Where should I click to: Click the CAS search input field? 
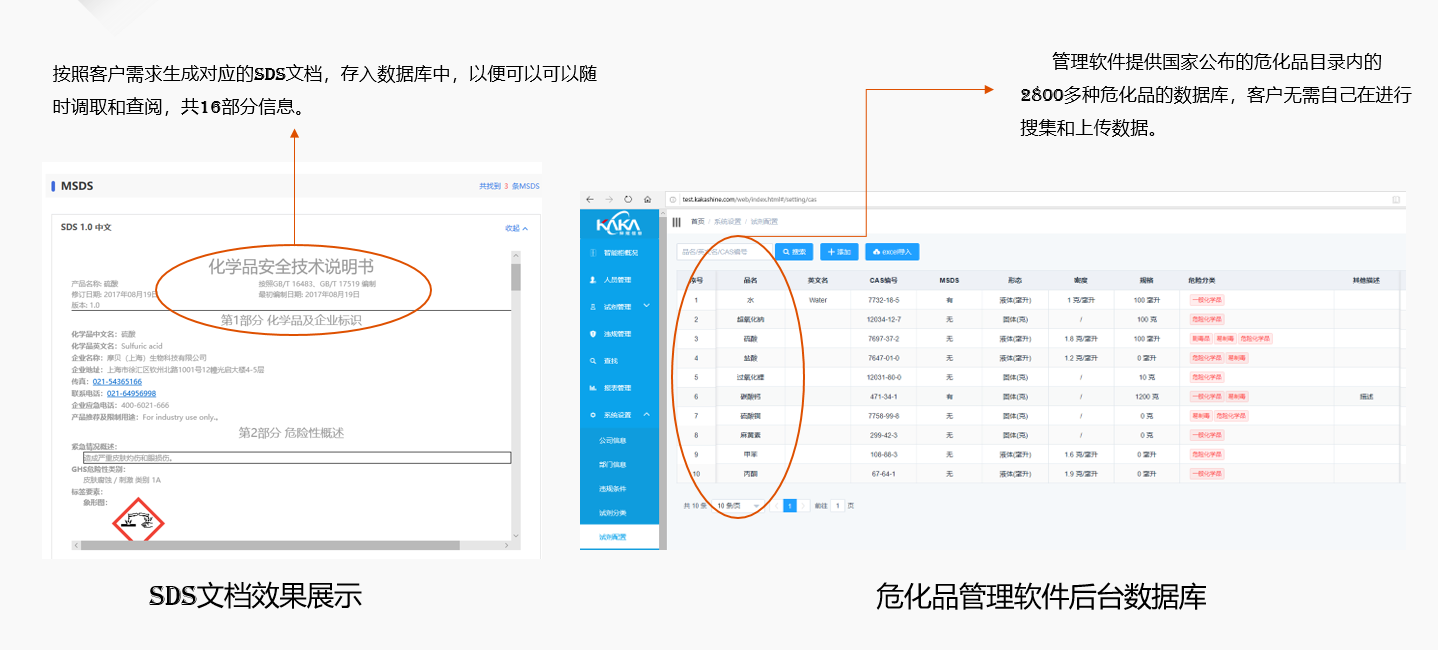(x=724, y=251)
